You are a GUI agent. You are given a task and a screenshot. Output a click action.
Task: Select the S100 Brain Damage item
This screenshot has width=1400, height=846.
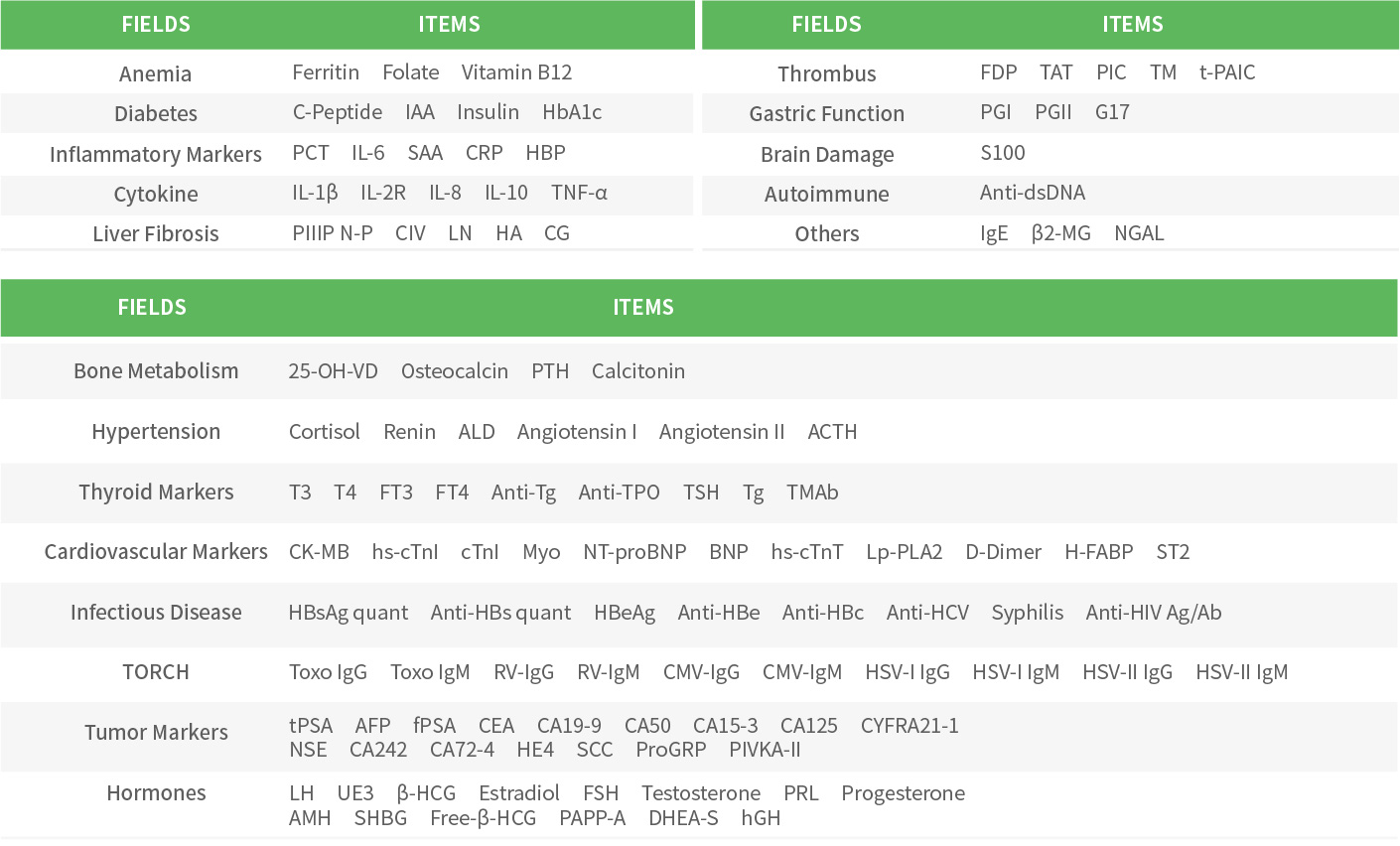click(1002, 153)
